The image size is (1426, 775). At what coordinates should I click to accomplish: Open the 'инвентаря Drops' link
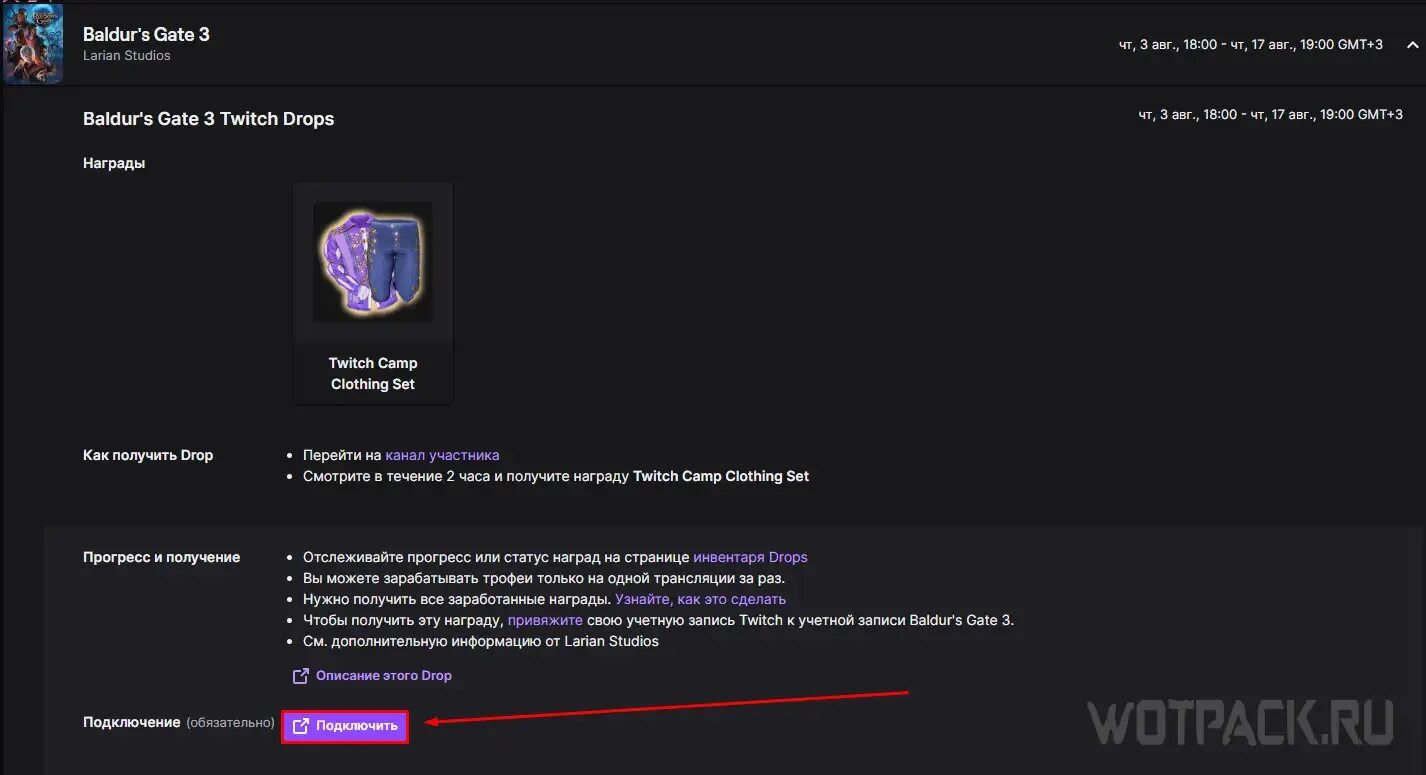(x=750, y=557)
